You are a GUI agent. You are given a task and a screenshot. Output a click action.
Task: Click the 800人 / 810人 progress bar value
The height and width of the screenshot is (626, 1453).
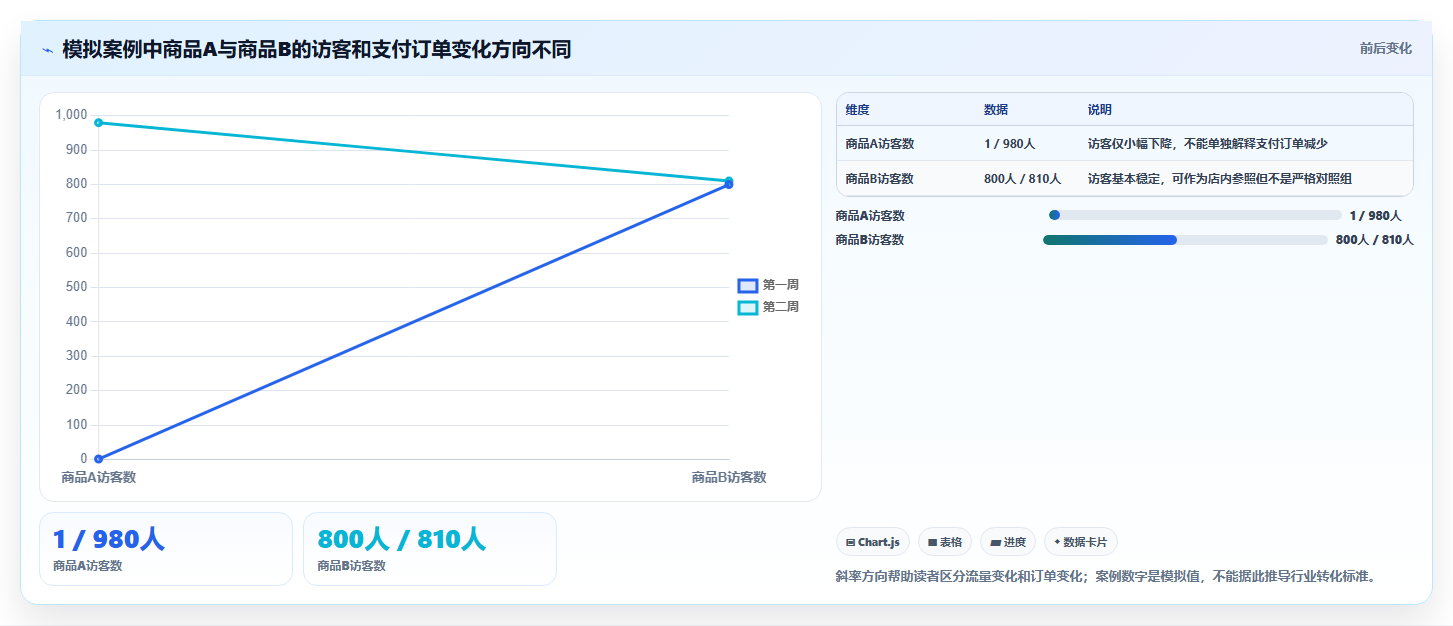coord(1375,240)
